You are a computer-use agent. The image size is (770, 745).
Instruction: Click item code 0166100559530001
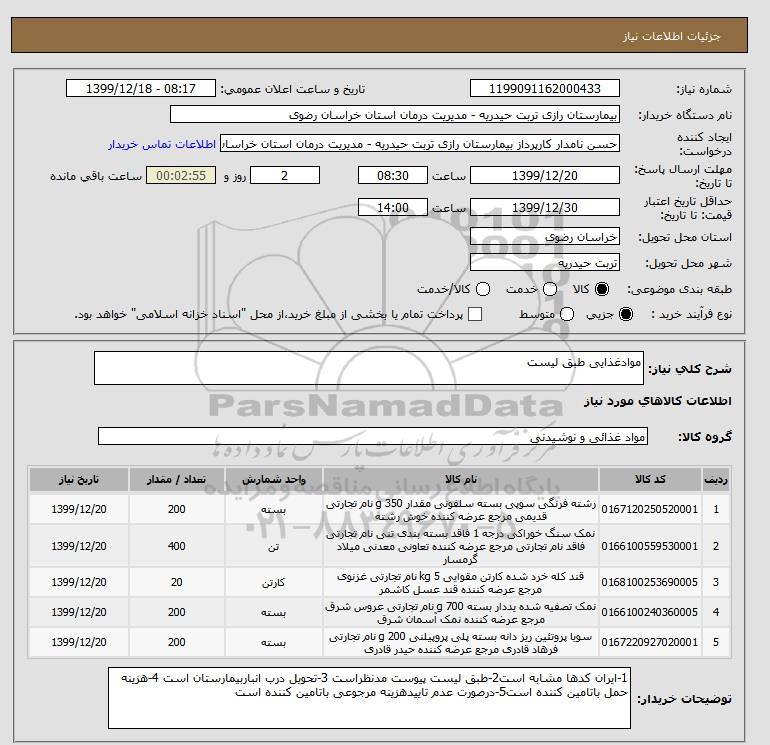click(x=650, y=546)
